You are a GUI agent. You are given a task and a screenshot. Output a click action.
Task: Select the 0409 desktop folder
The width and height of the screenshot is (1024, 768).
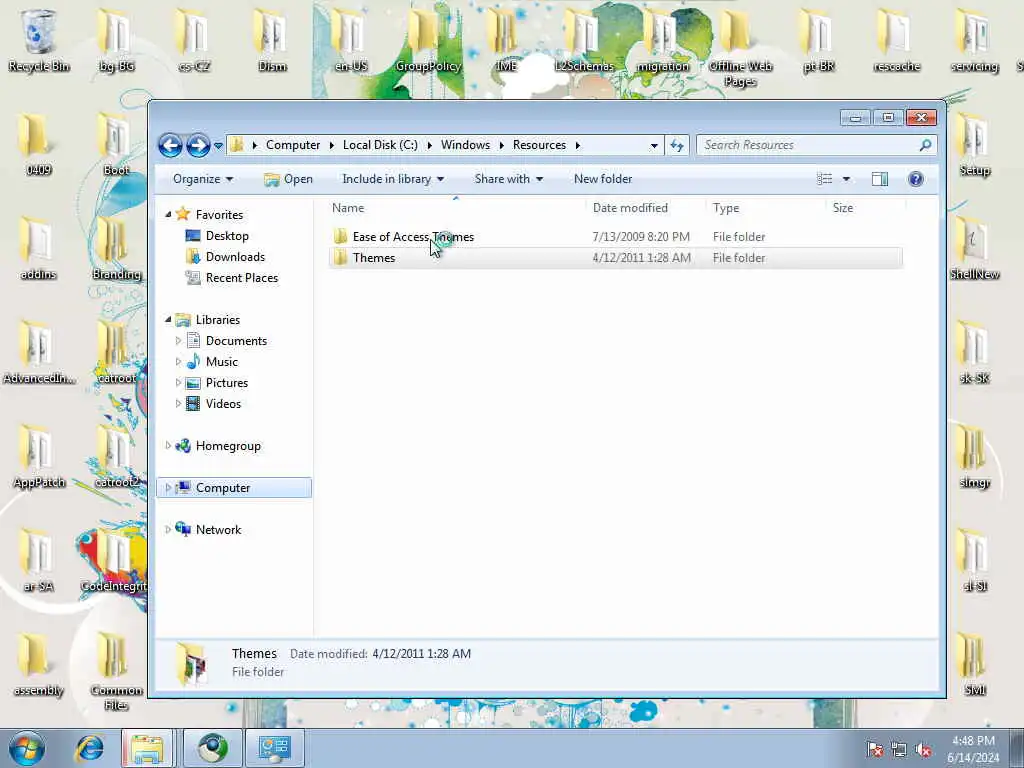[x=39, y=144]
